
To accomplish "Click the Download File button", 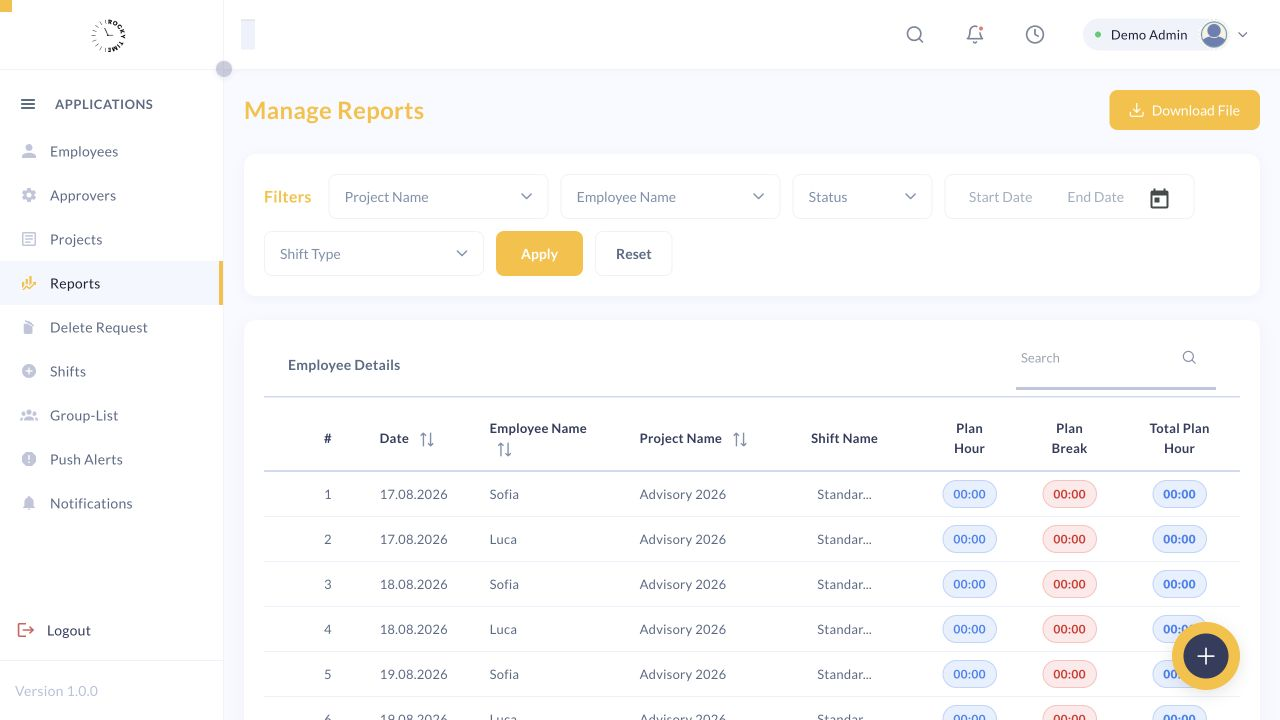I will pos(1184,111).
